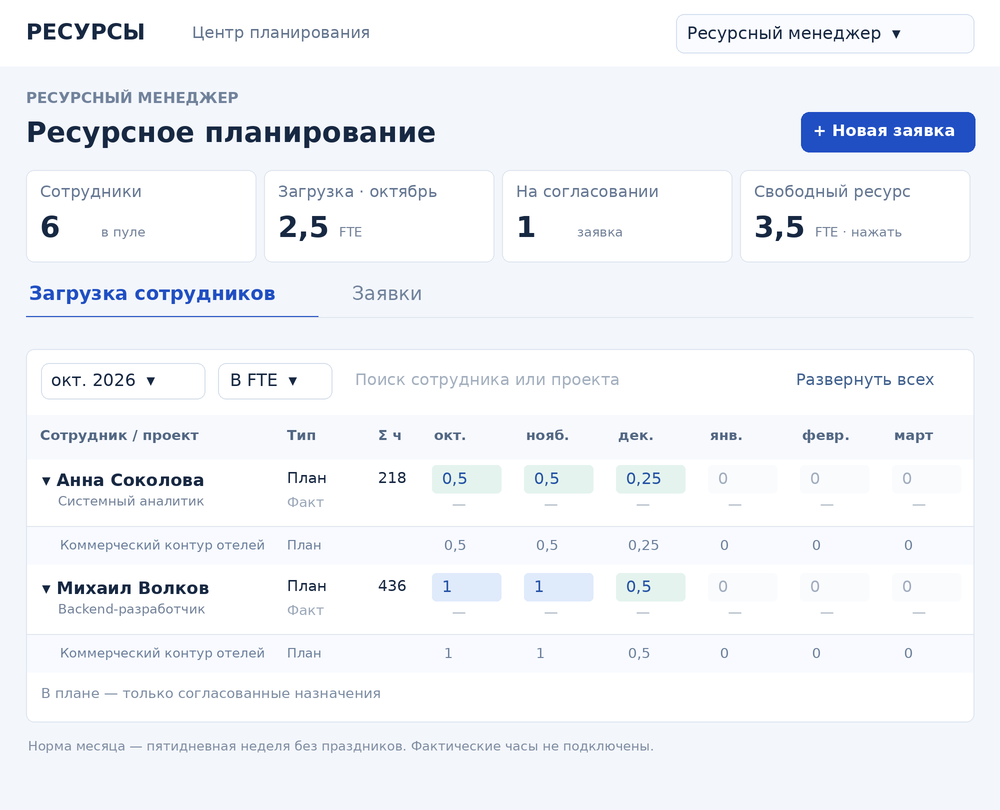
Task: Select the Загрузка · октябрь 2,5 FTE card
Action: 379,216
